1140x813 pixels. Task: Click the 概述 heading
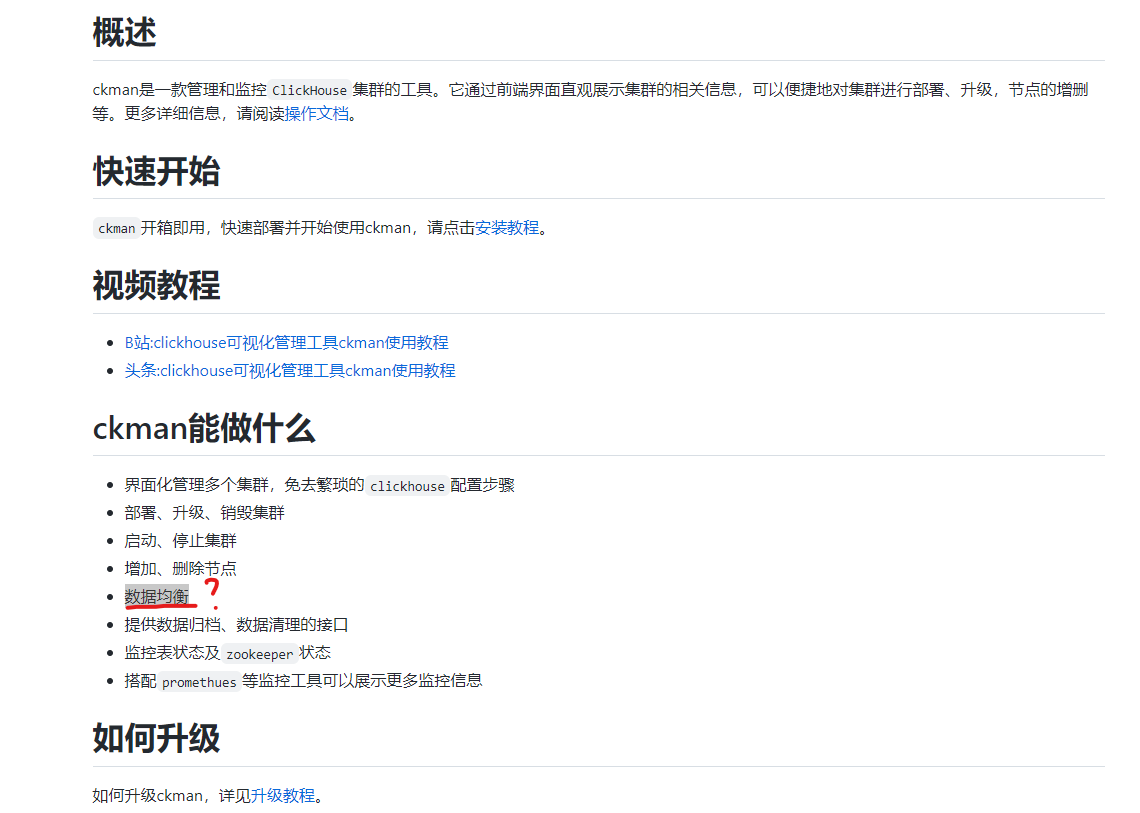[124, 33]
